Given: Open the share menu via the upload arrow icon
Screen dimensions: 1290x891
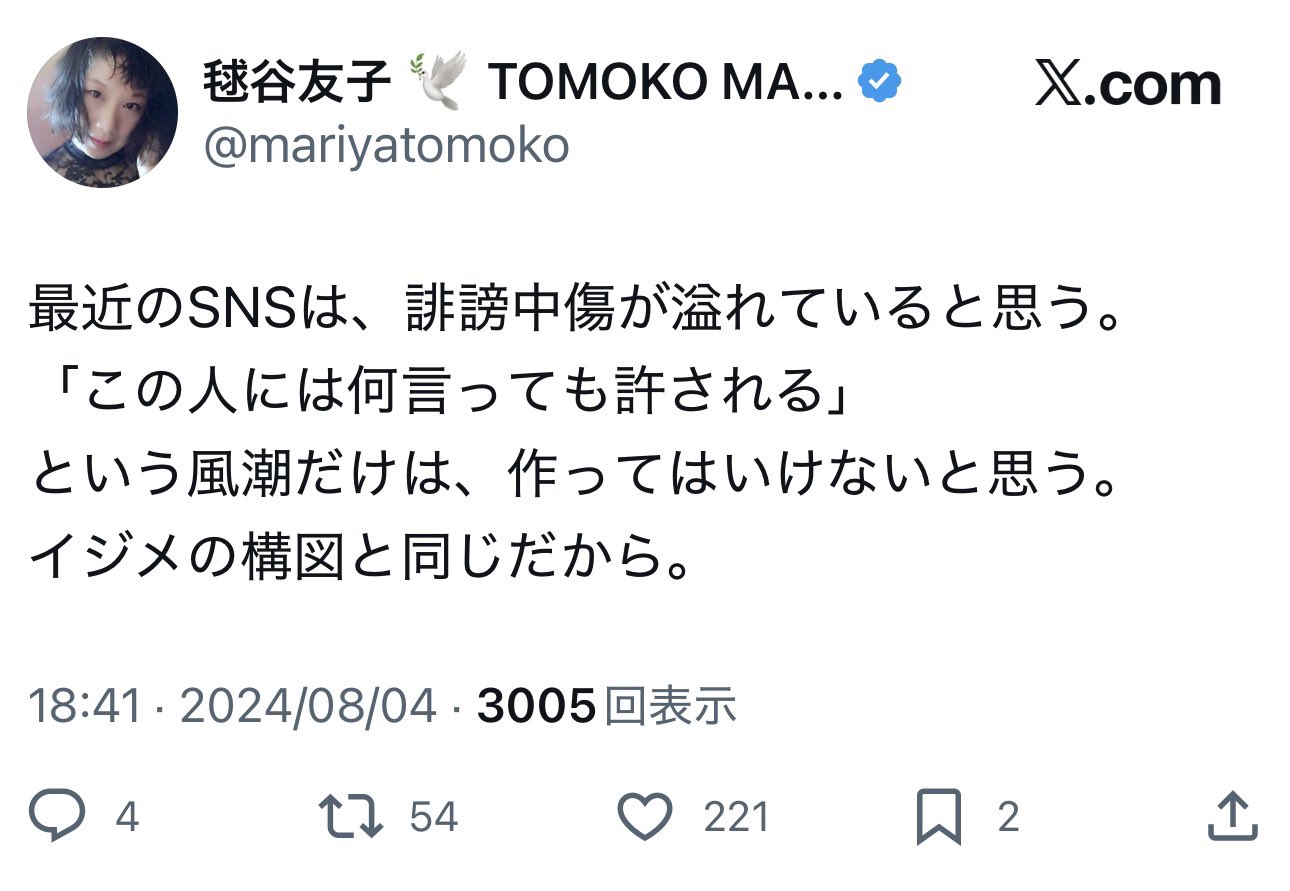Looking at the screenshot, I should (1232, 817).
